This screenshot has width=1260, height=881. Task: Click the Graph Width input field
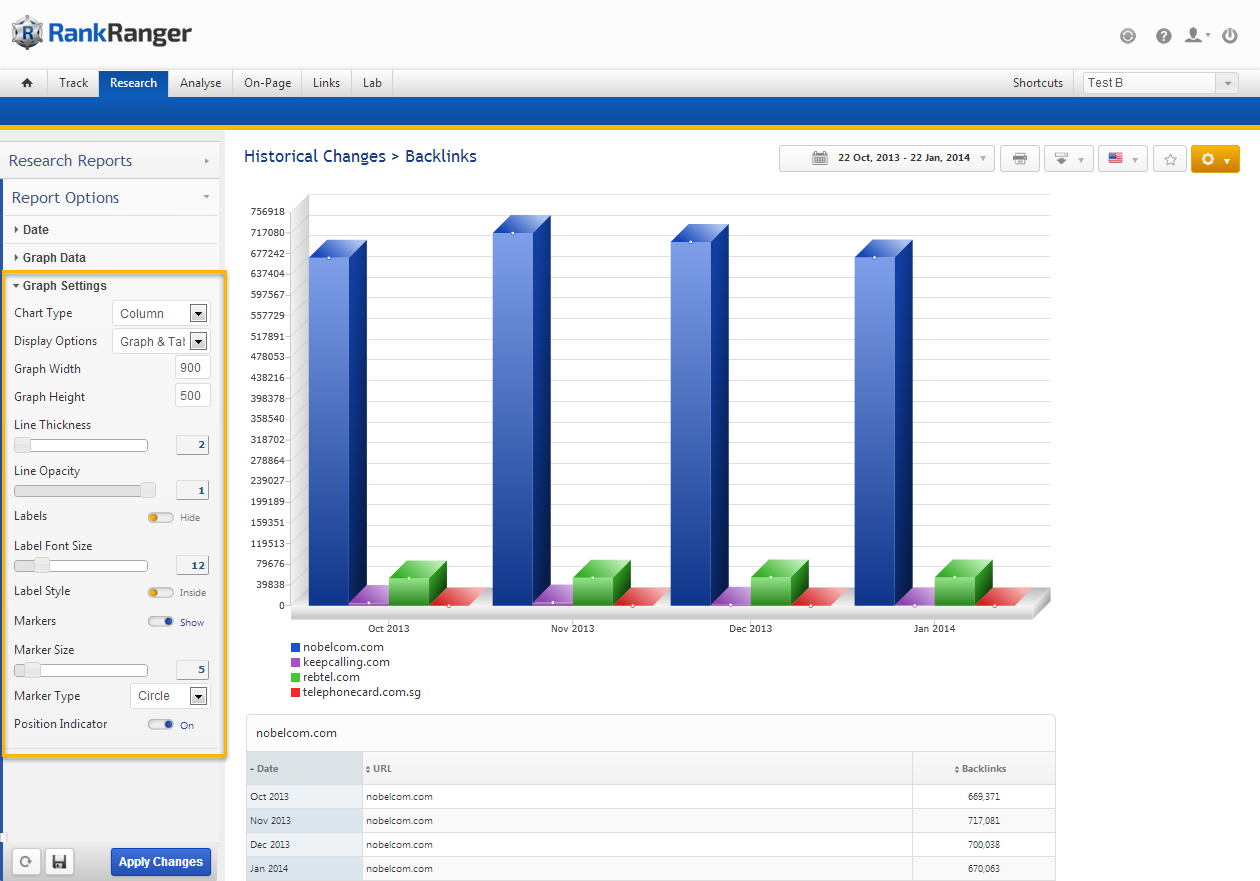(192, 368)
